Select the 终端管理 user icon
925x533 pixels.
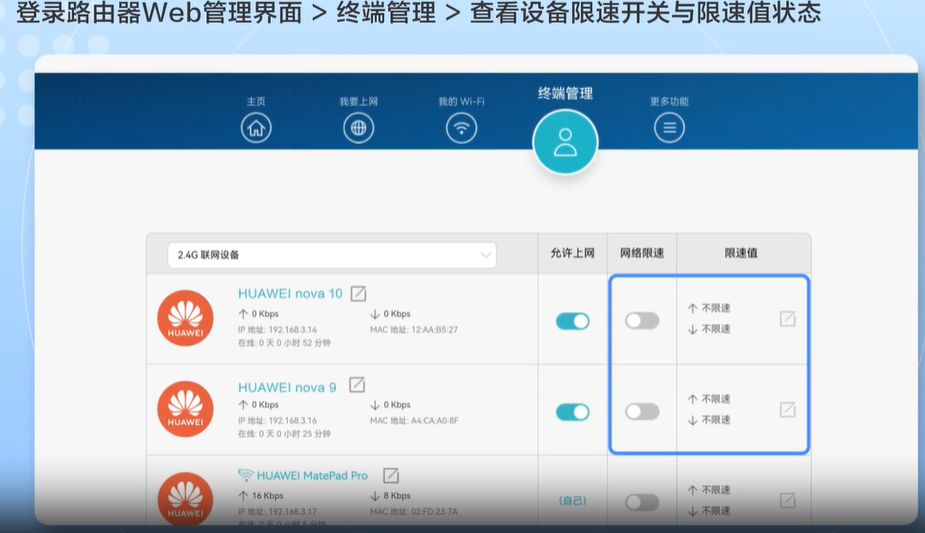click(x=565, y=142)
